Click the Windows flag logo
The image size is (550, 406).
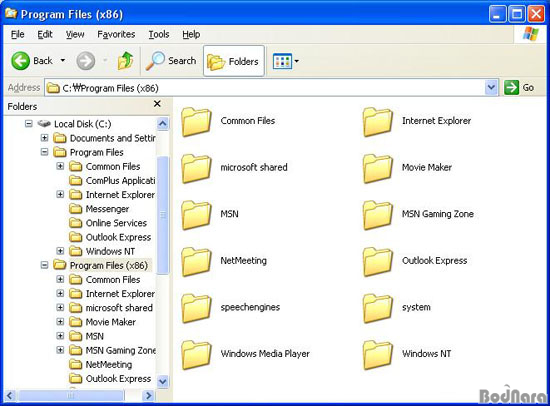click(x=530, y=34)
